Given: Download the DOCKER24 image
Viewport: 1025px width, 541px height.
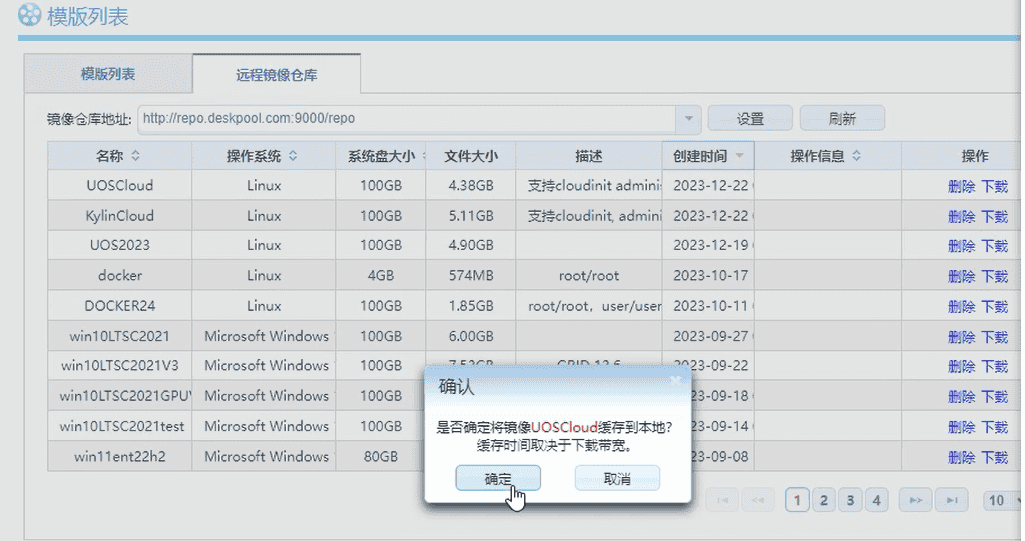Looking at the screenshot, I should 994,306.
